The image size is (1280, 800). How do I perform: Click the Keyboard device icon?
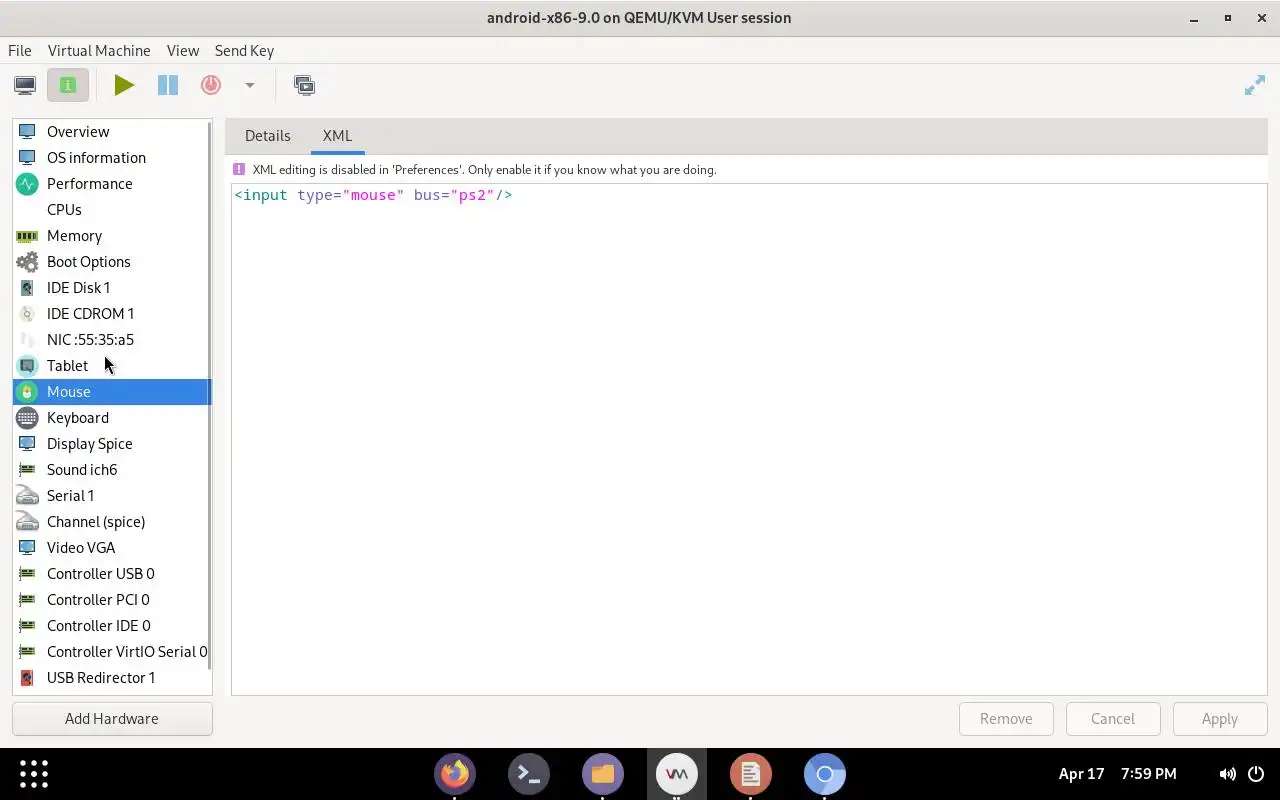27,418
